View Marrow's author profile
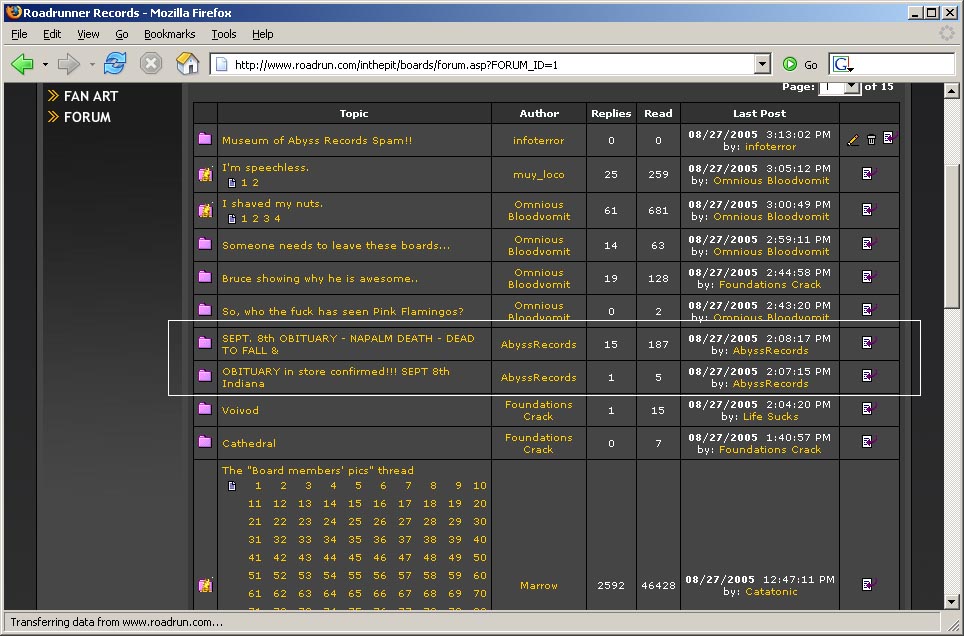 (539, 586)
